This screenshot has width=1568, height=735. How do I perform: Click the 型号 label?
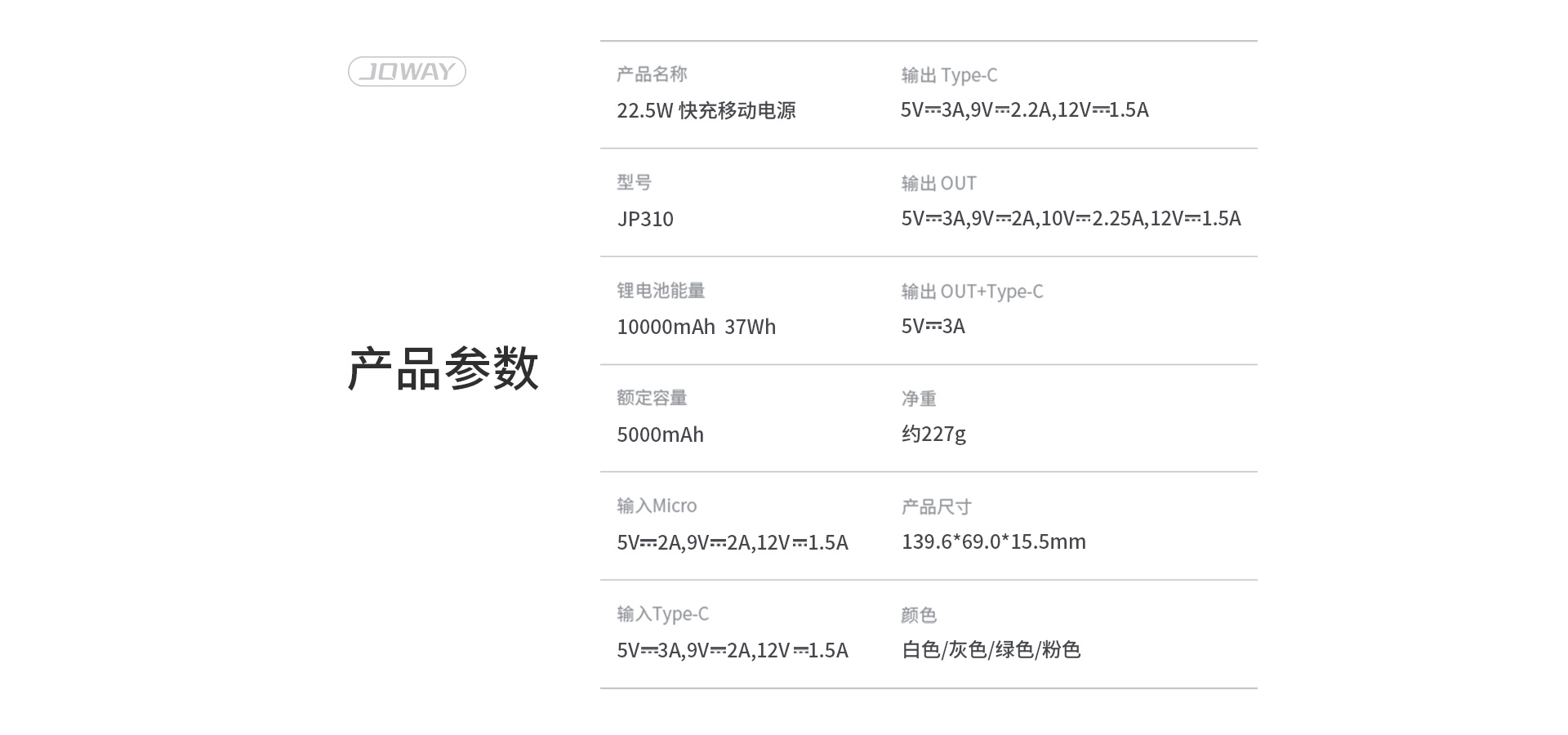click(634, 182)
